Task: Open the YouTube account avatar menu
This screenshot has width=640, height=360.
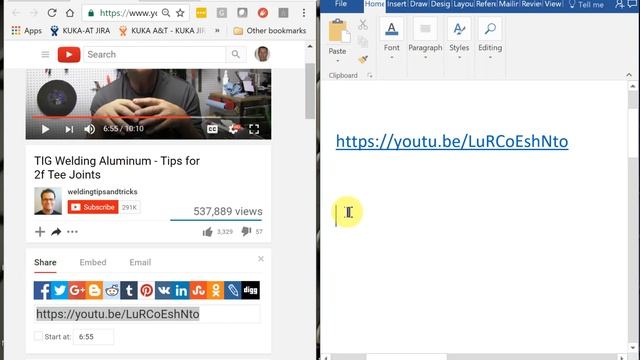Action: (262, 54)
